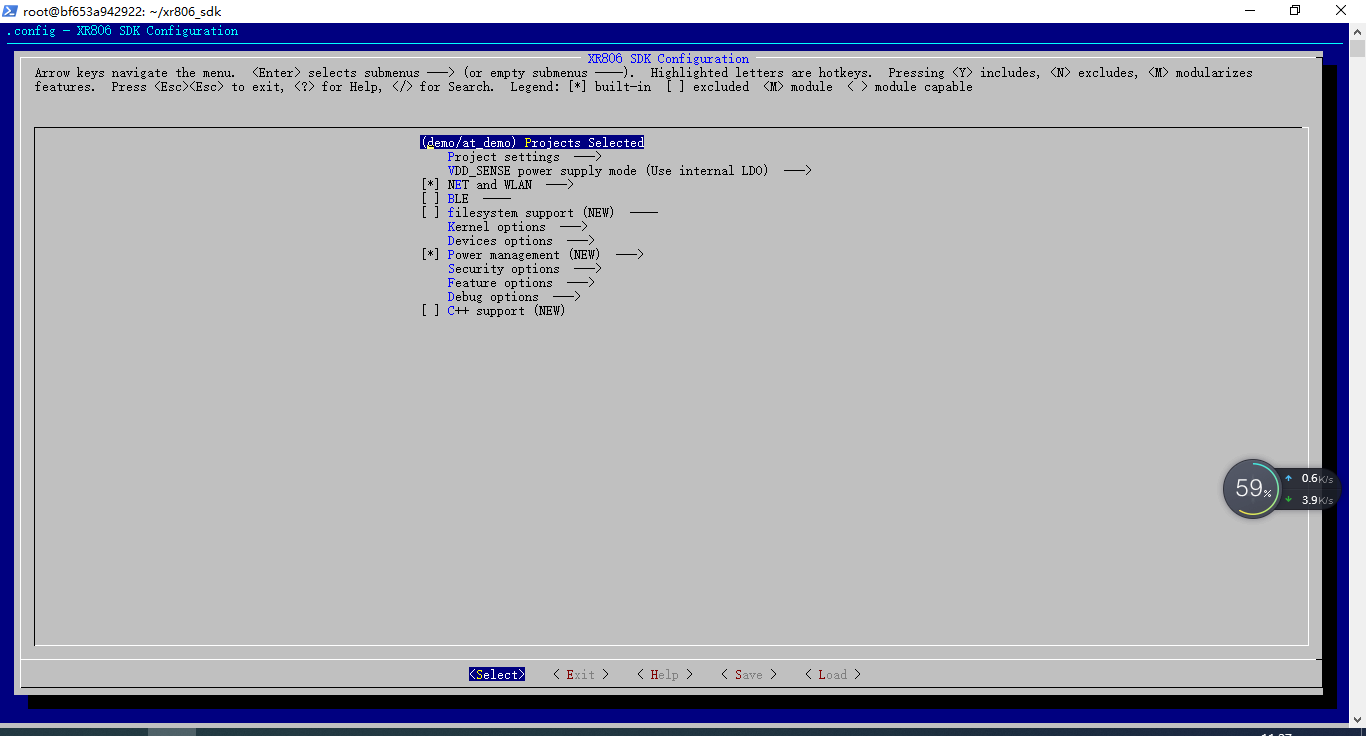Screen dimensions: 1366x736
Task: Toggle the C++ support checkbox
Action: pyautogui.click(x=430, y=311)
